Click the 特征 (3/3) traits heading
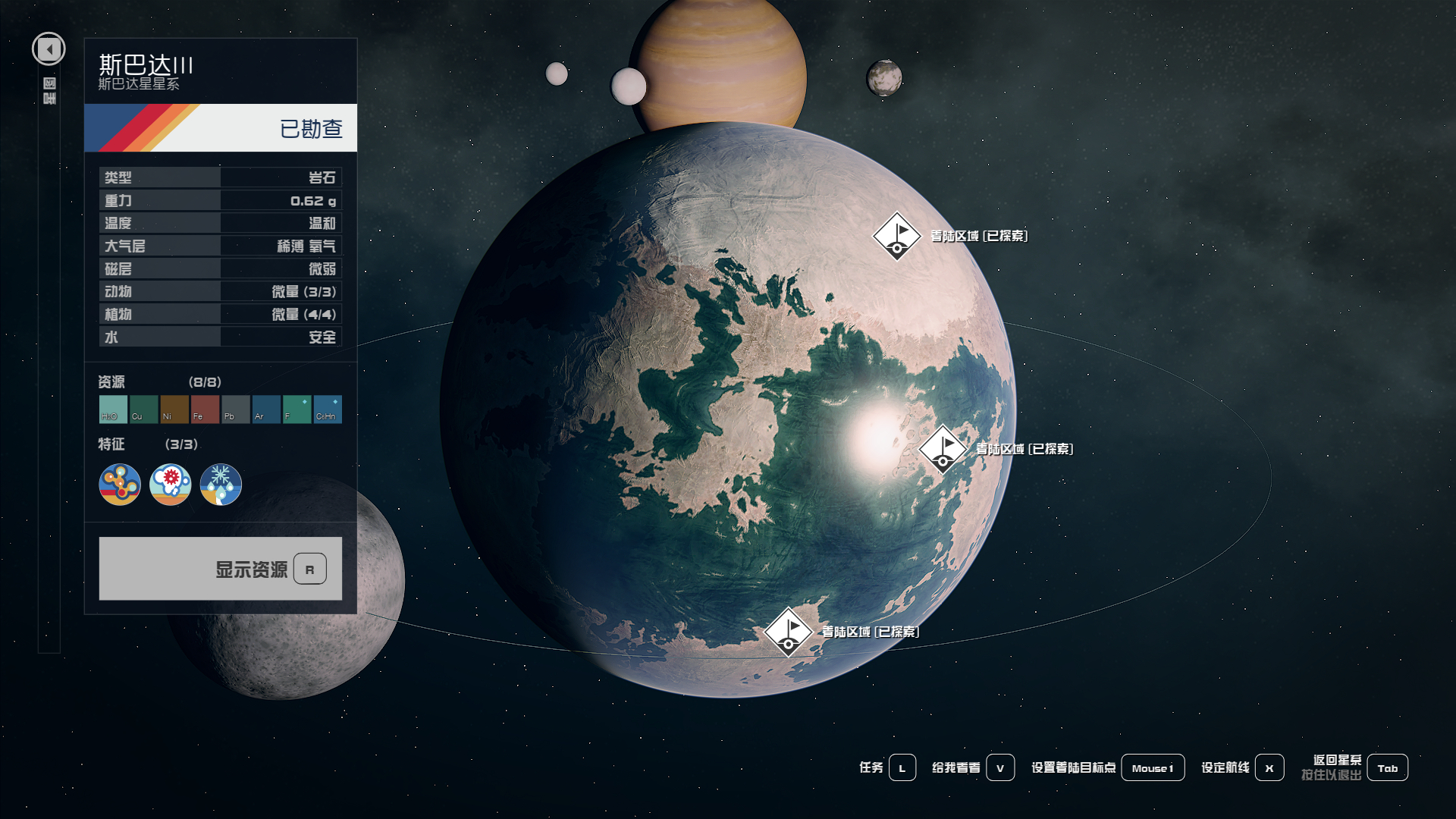This screenshot has width=1456, height=819. pos(148,444)
